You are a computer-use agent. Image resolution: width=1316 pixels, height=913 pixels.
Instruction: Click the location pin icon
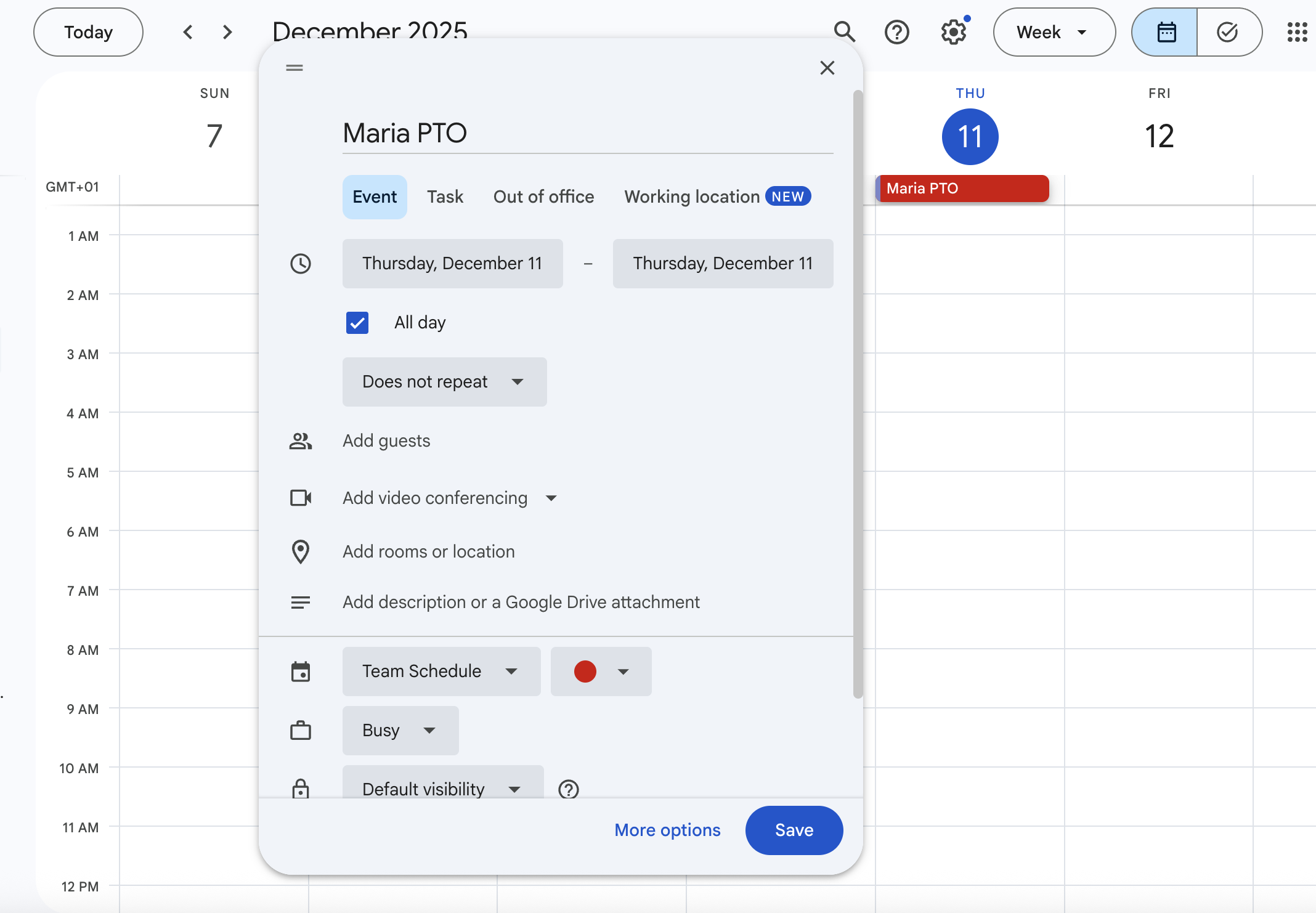pyautogui.click(x=301, y=551)
